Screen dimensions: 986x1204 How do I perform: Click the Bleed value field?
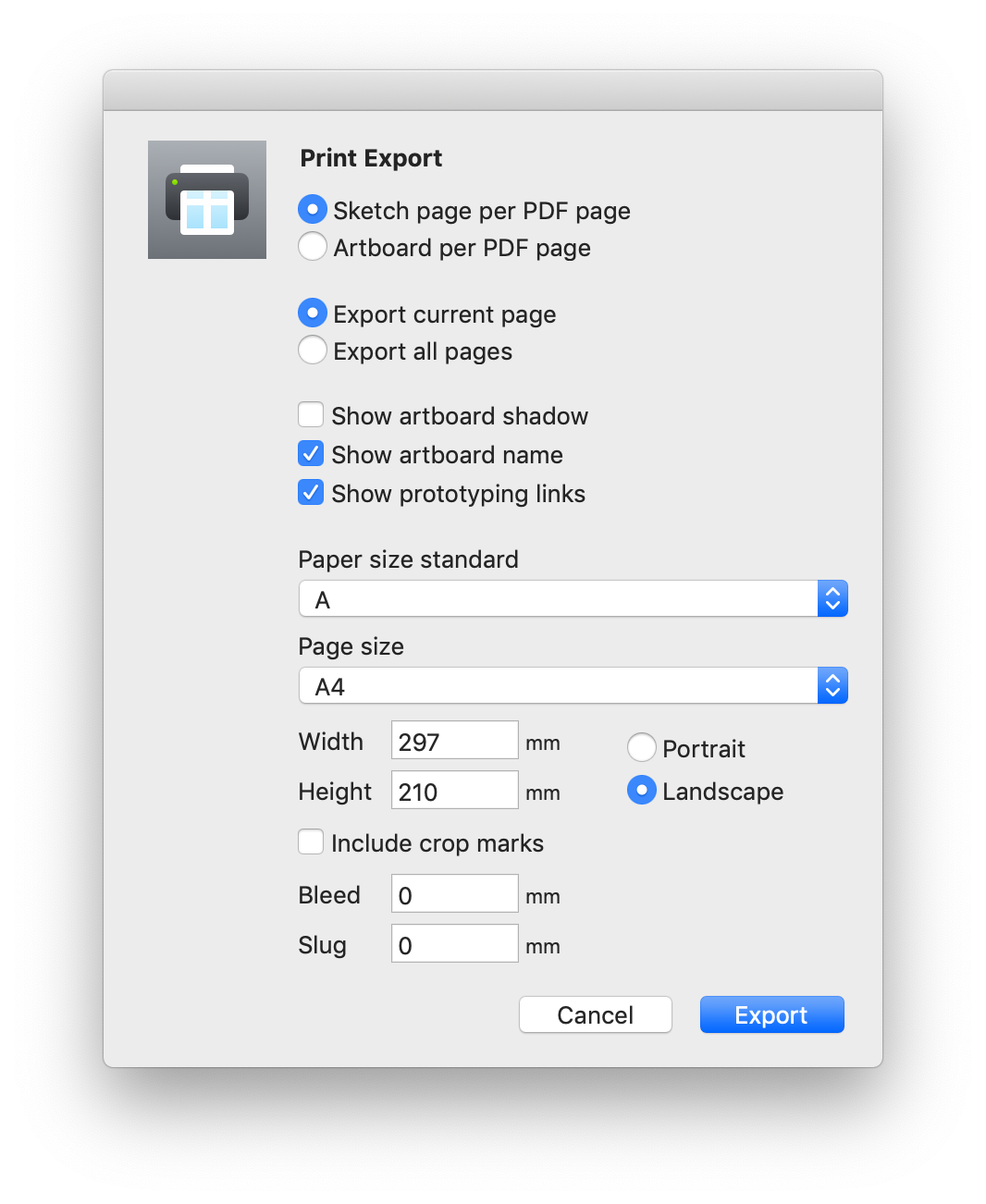click(455, 894)
